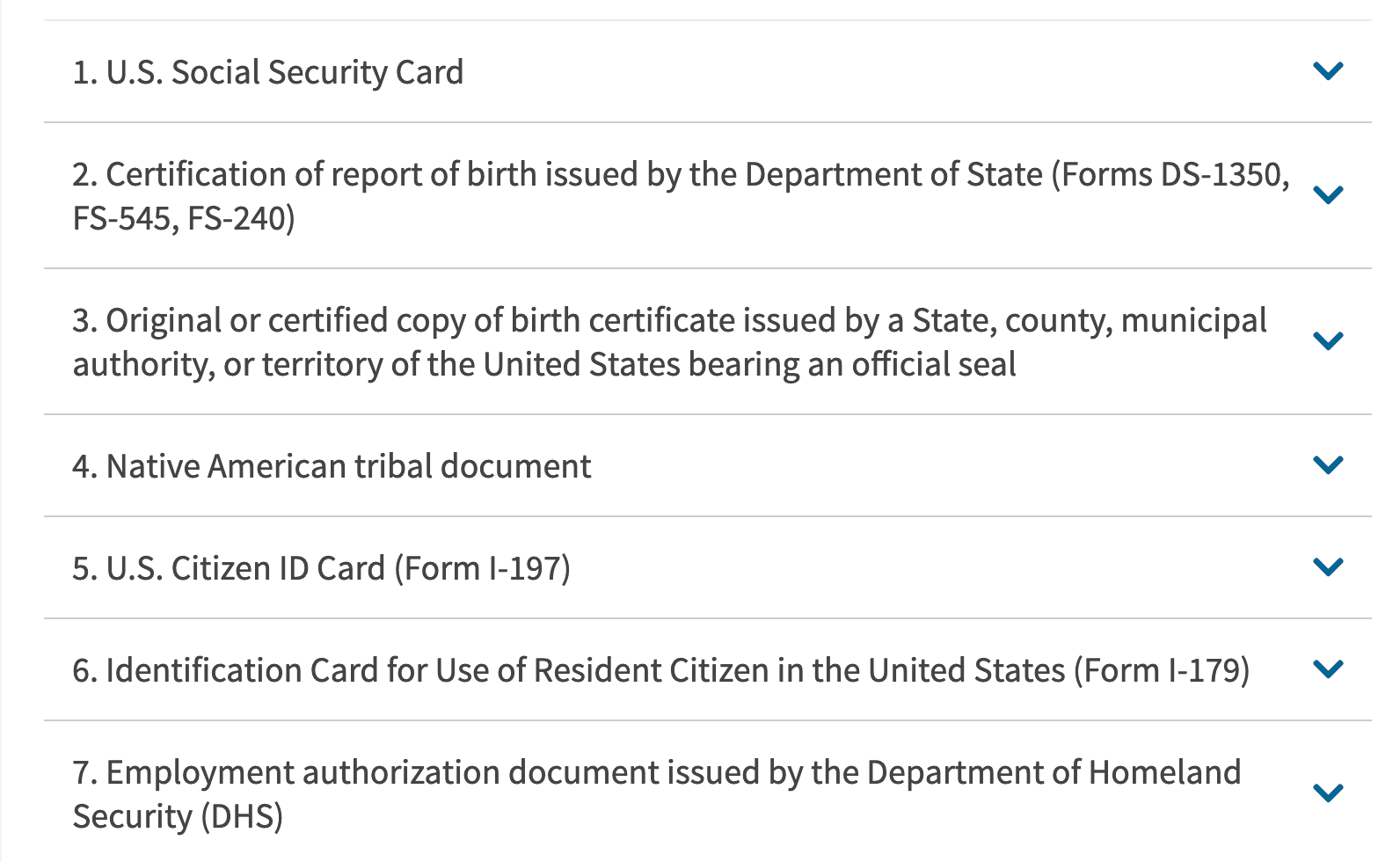
Task: Click the Native American tribal document chevron
Action: tap(1327, 464)
